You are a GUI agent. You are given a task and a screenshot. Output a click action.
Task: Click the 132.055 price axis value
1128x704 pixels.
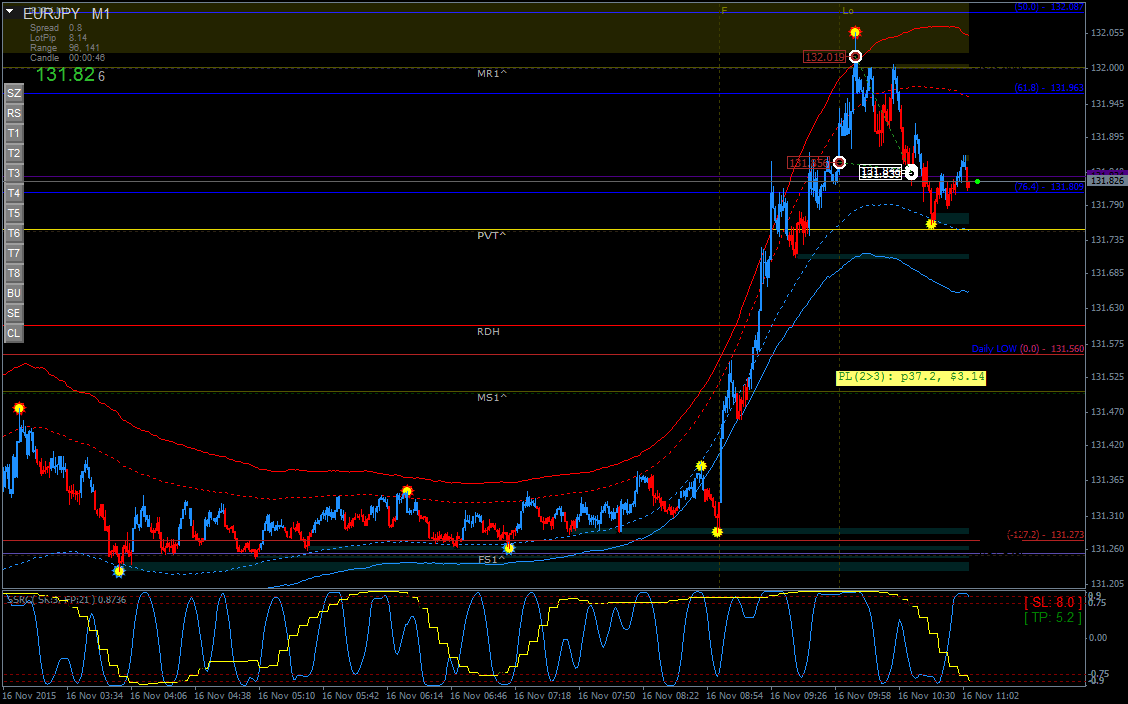coord(1107,33)
